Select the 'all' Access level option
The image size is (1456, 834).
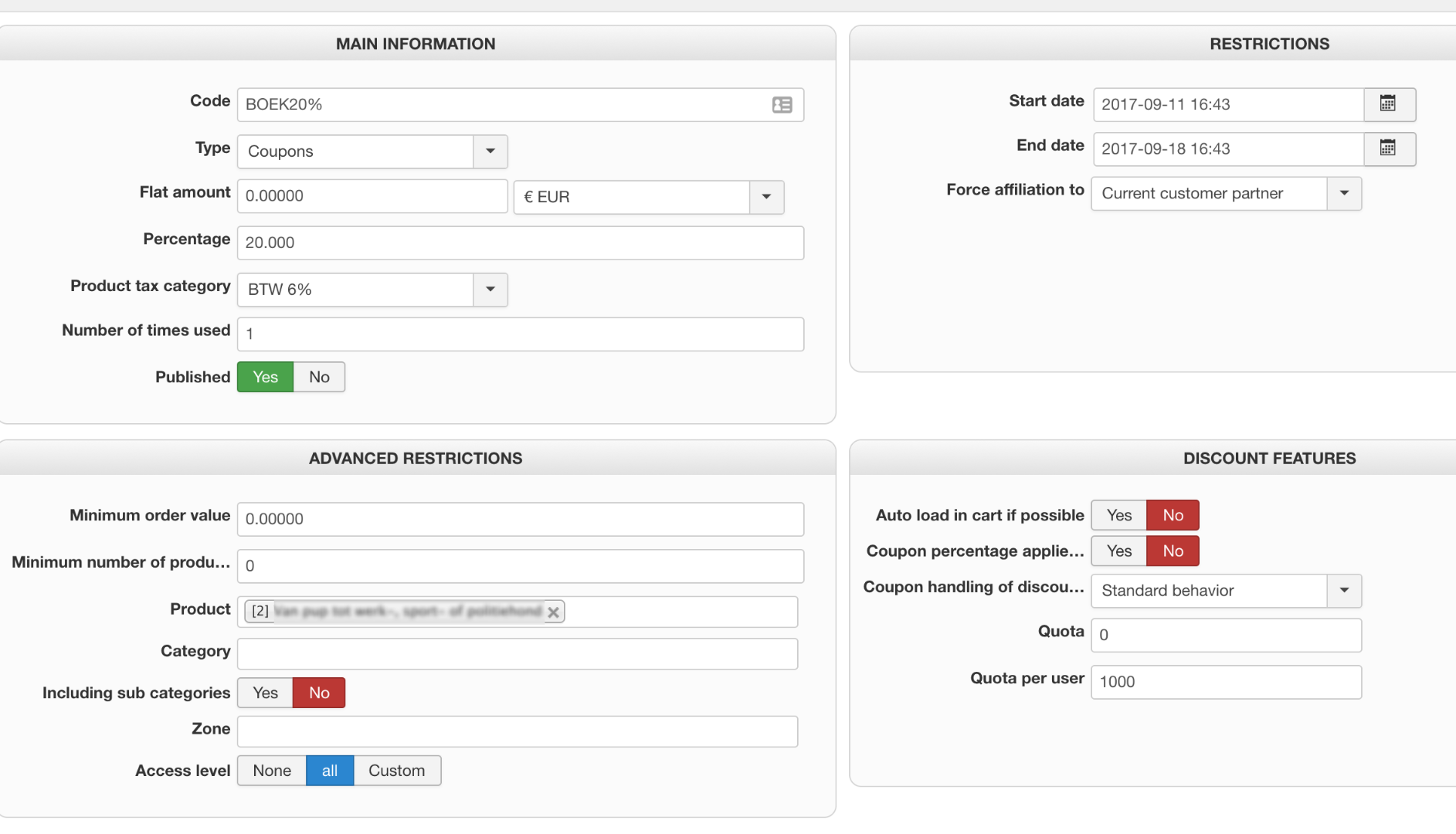pyautogui.click(x=330, y=771)
